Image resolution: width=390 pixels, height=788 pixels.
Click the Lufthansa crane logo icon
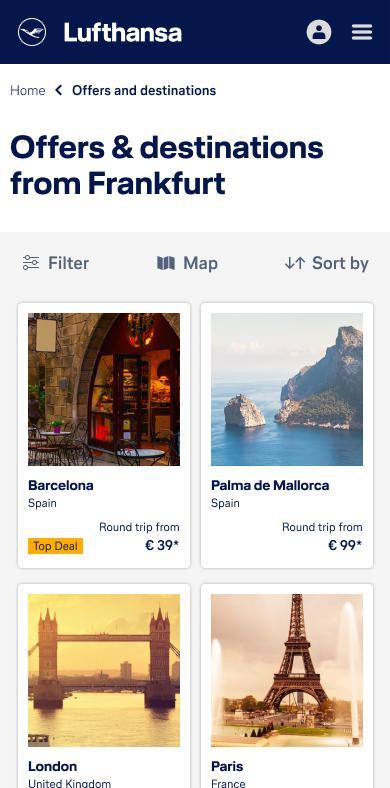pyautogui.click(x=32, y=32)
